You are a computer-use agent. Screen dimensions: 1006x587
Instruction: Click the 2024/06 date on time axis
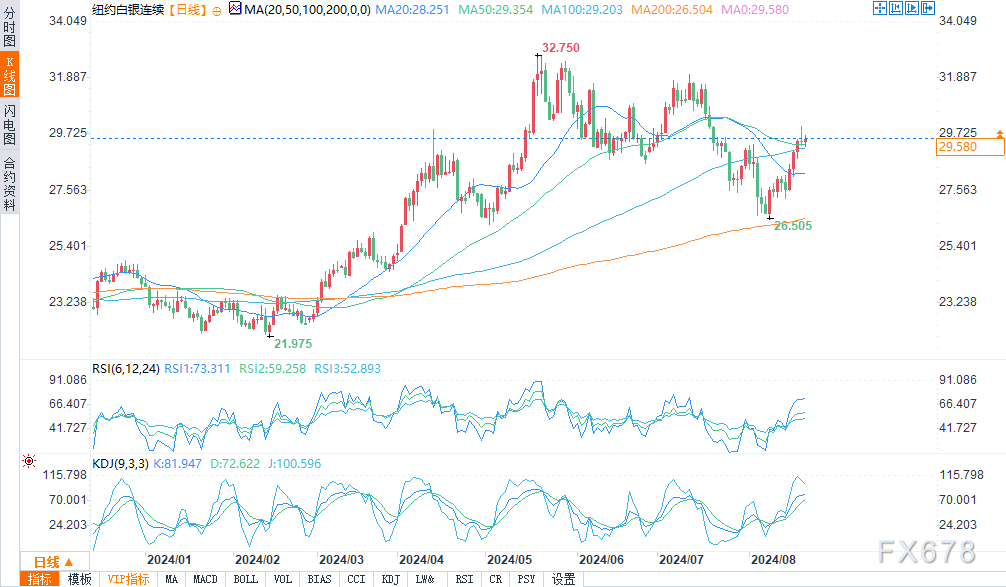coord(601,560)
